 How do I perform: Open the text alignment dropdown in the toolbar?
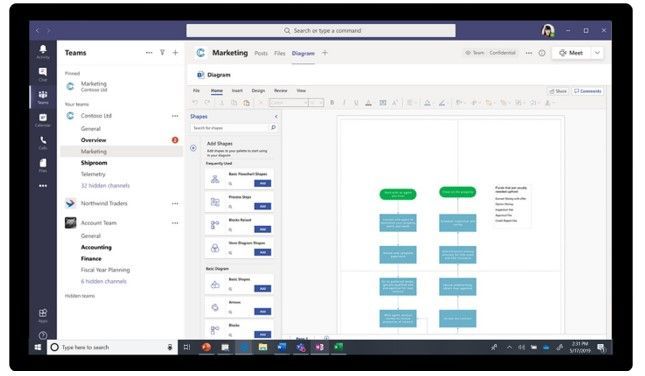pyautogui.click(x=411, y=102)
